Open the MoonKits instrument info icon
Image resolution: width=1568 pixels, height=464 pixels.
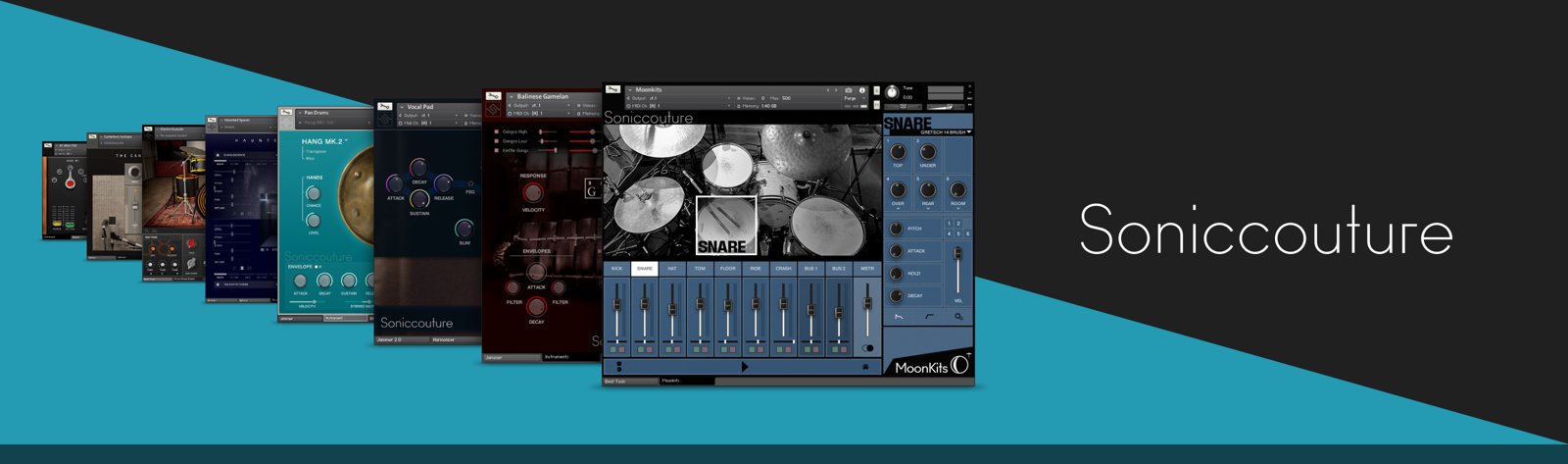coord(862,90)
